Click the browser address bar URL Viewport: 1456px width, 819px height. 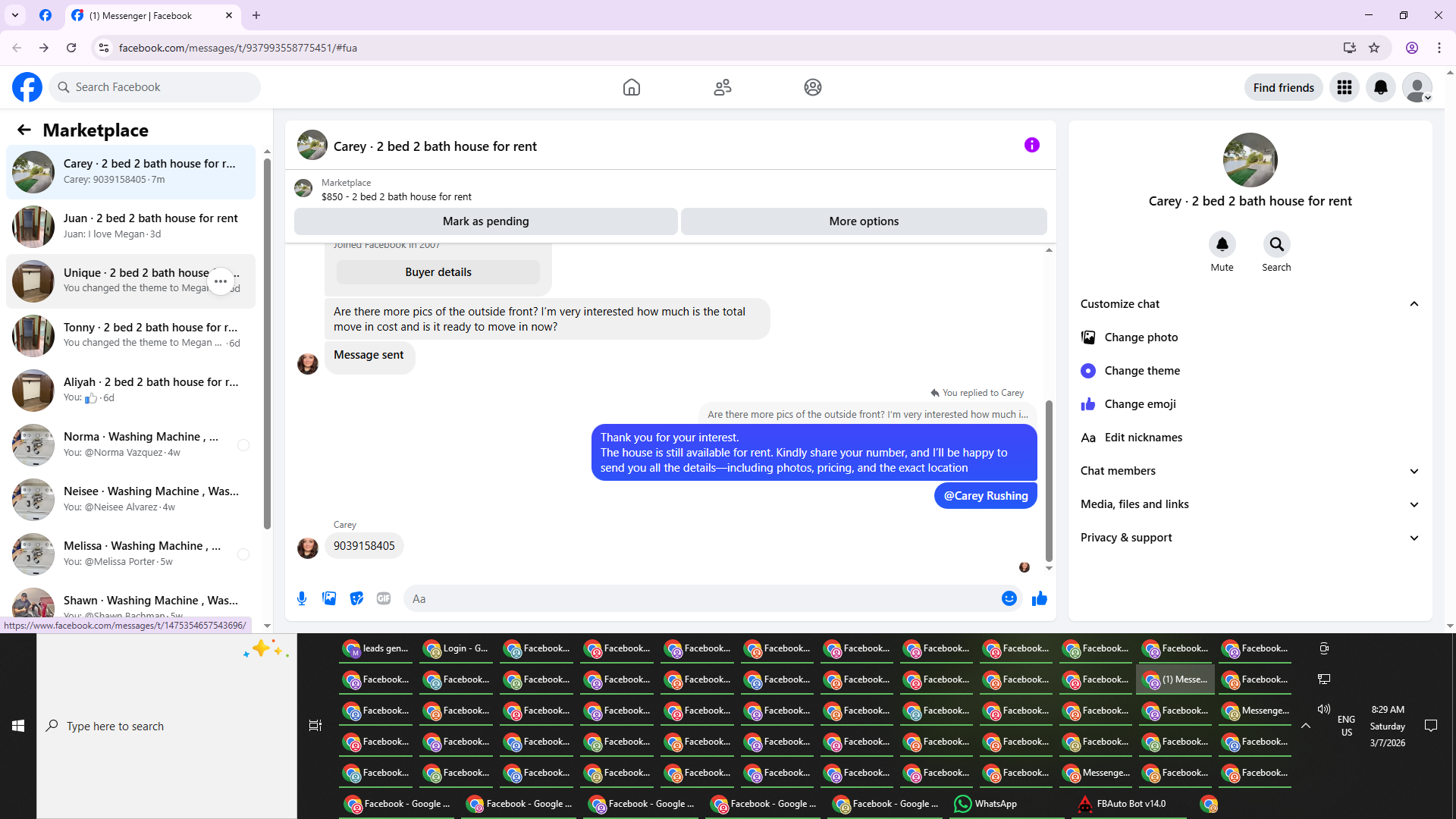click(x=238, y=48)
